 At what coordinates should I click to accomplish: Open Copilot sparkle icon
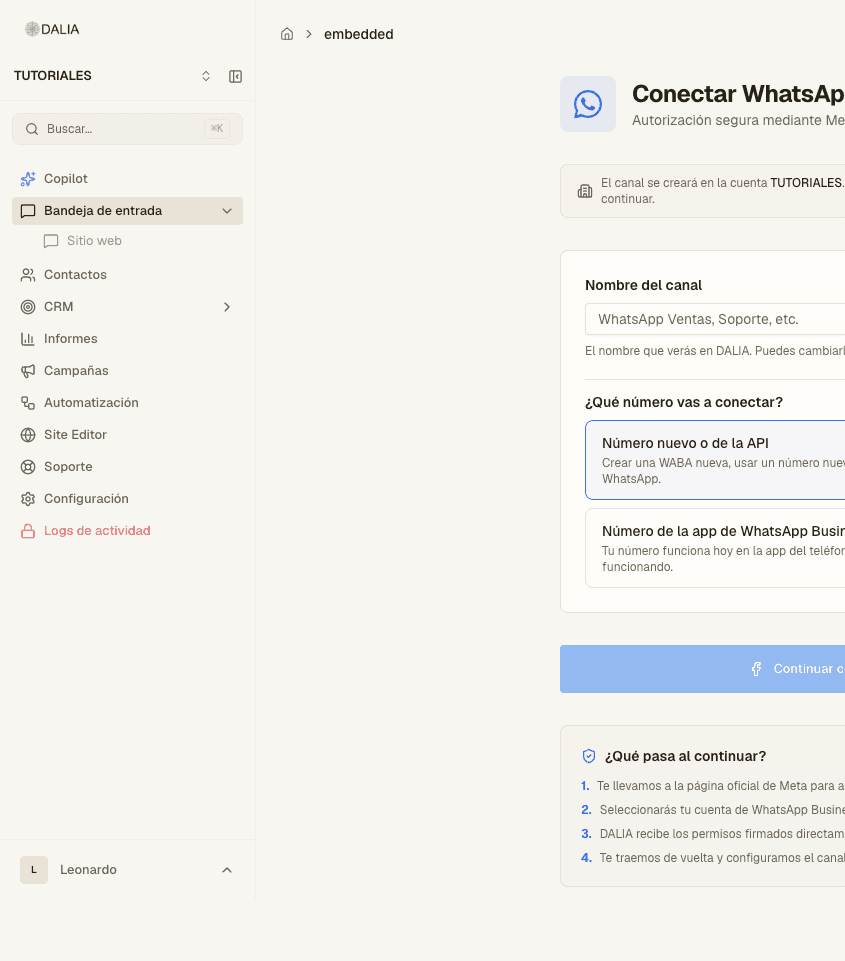point(28,178)
